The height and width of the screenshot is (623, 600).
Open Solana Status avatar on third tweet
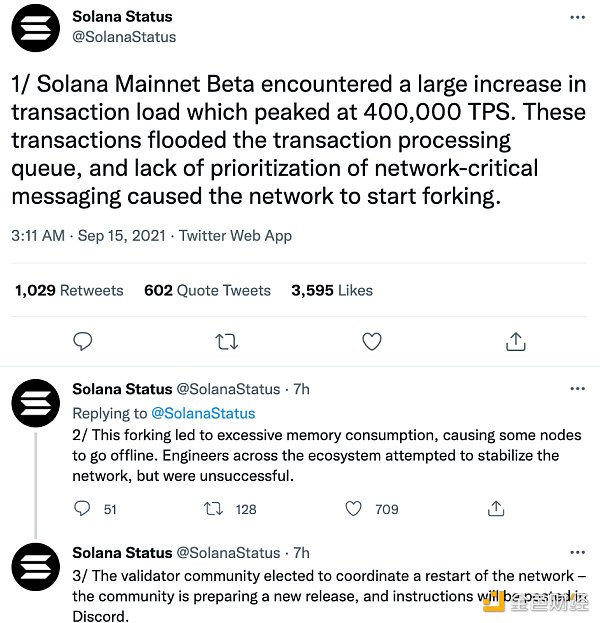point(35,567)
